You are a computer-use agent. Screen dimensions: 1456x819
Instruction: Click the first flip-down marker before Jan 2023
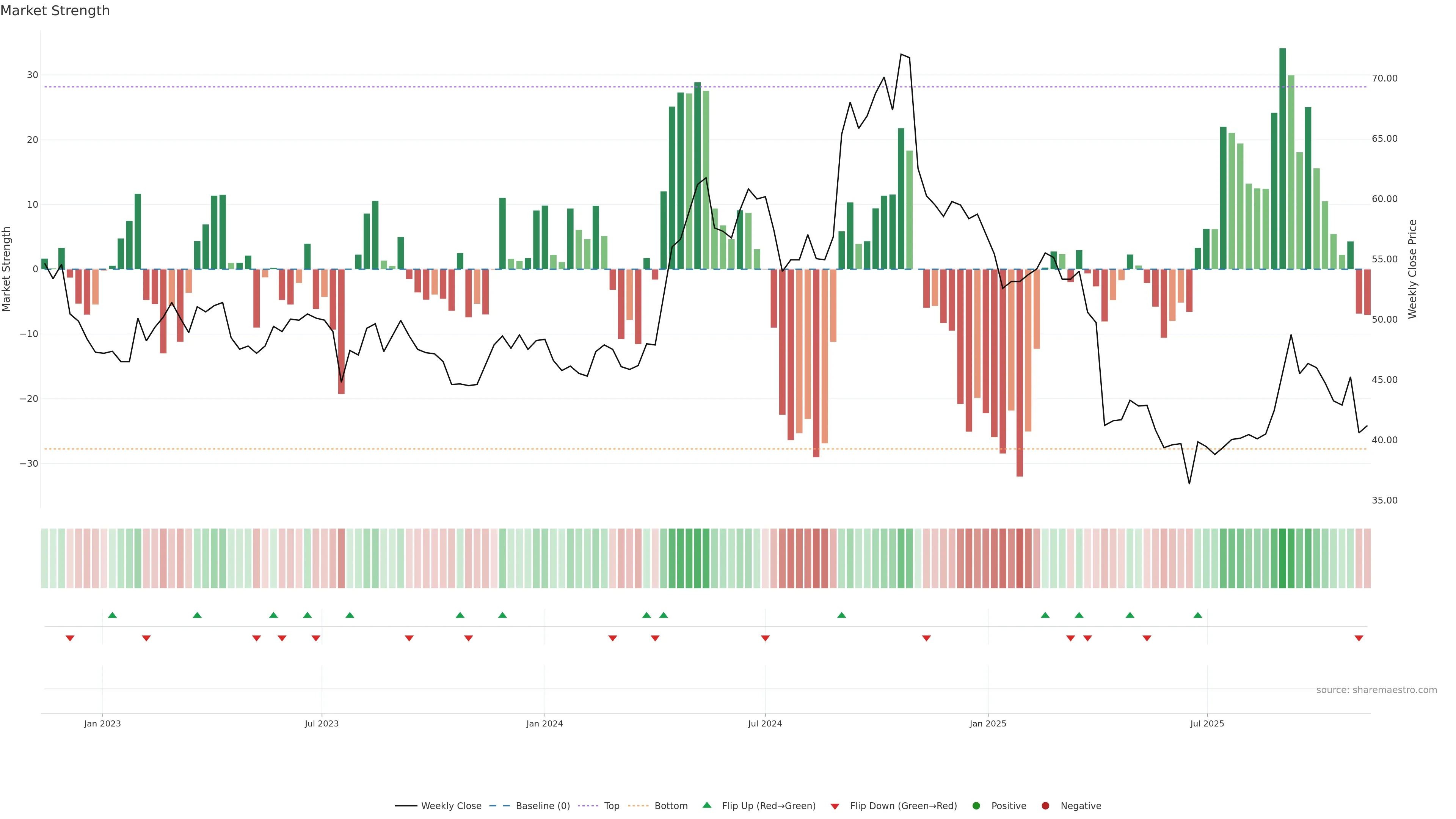click(x=70, y=638)
